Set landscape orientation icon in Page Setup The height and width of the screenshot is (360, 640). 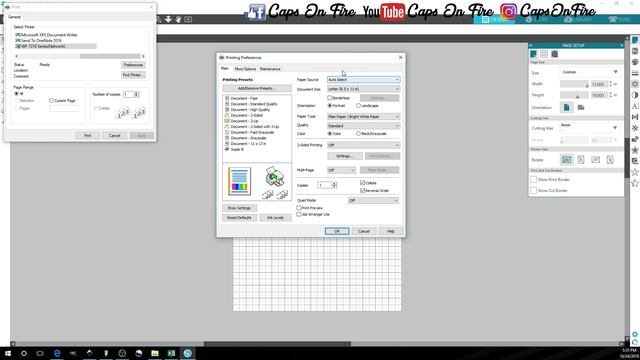coord(581,107)
